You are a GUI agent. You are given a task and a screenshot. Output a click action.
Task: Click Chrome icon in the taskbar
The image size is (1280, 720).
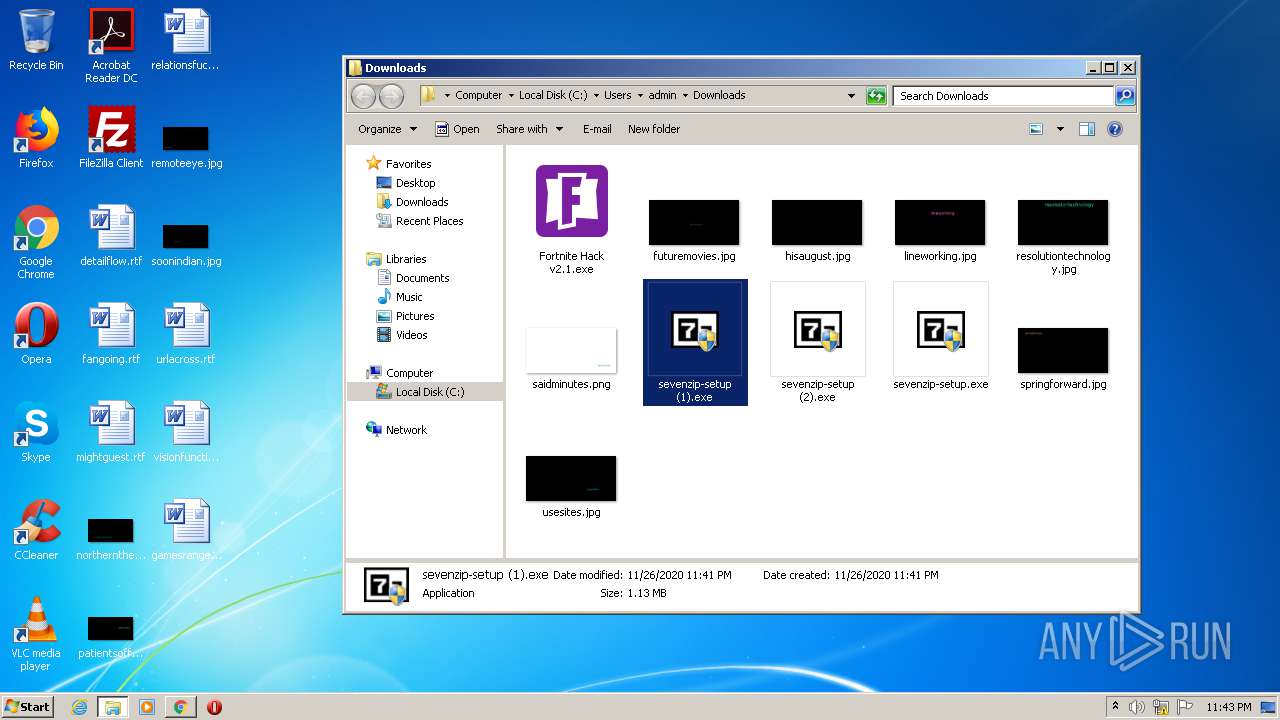(180, 707)
